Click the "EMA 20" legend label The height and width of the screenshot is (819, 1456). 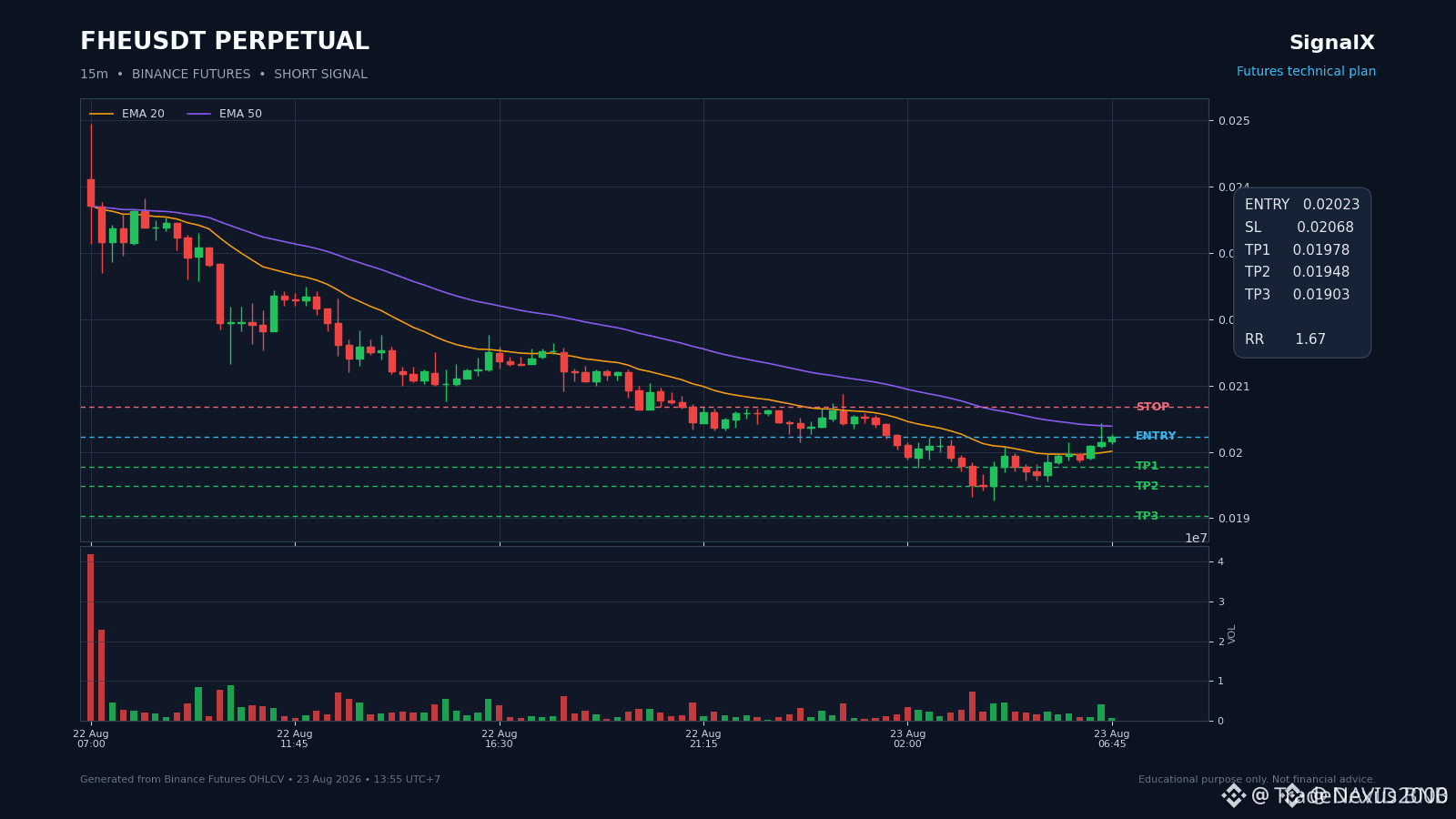[x=143, y=114]
